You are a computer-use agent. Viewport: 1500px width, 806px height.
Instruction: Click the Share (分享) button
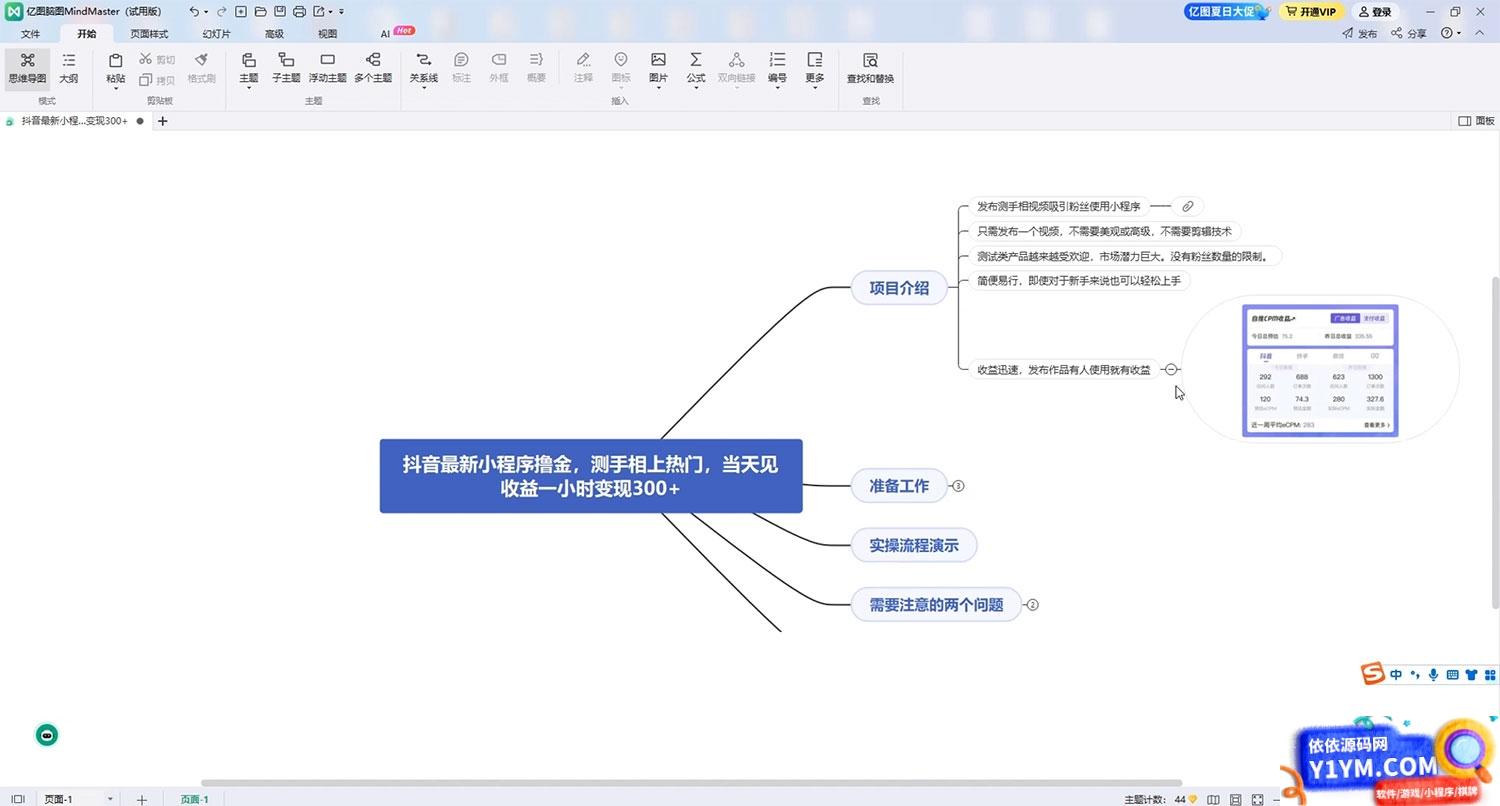pyautogui.click(x=1409, y=33)
